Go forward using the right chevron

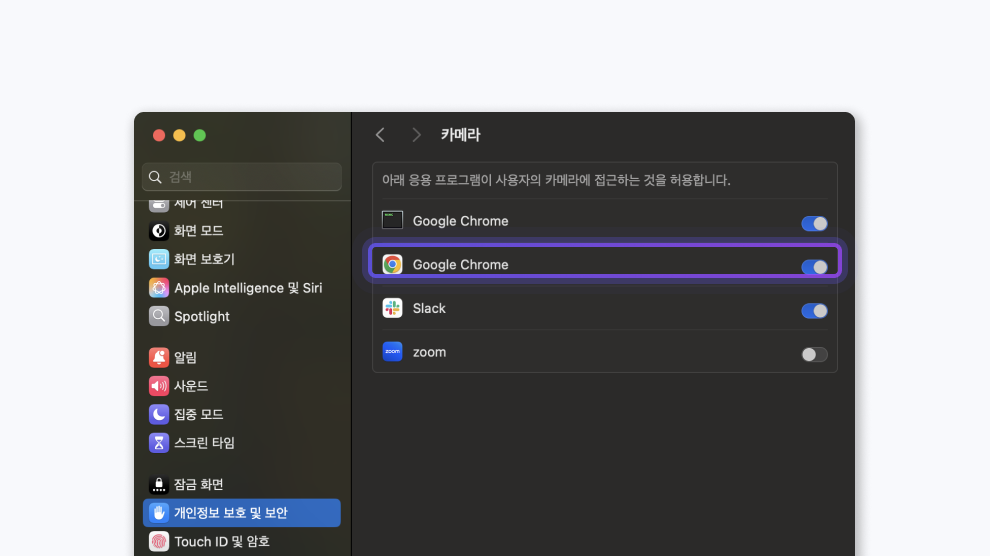[x=416, y=134]
